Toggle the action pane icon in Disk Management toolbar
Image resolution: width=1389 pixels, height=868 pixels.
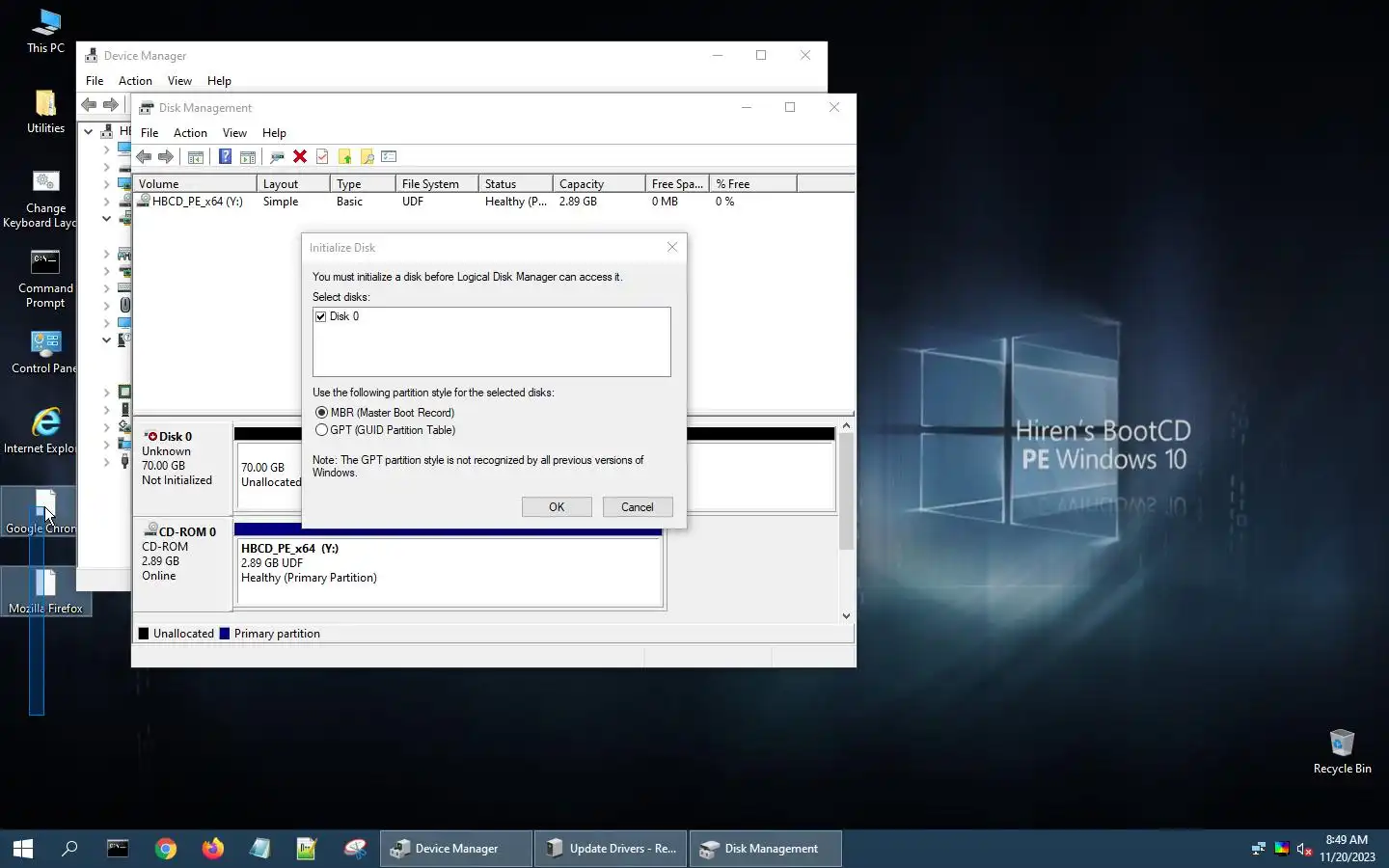coord(248,157)
